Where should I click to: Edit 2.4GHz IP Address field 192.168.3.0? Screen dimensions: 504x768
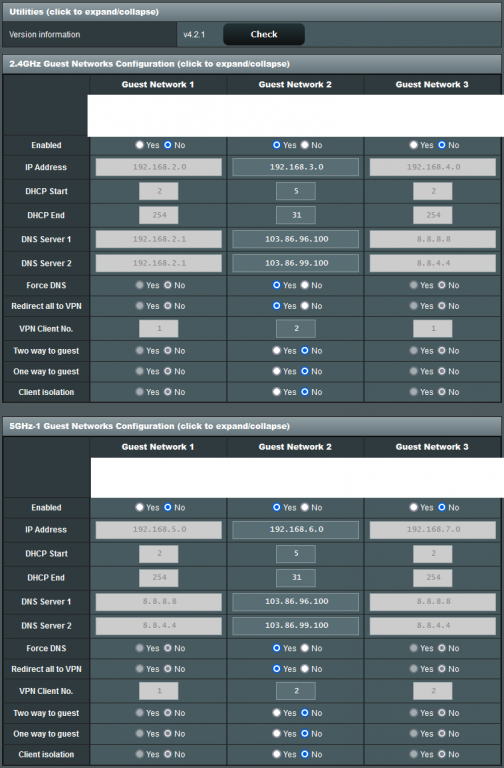coord(296,167)
